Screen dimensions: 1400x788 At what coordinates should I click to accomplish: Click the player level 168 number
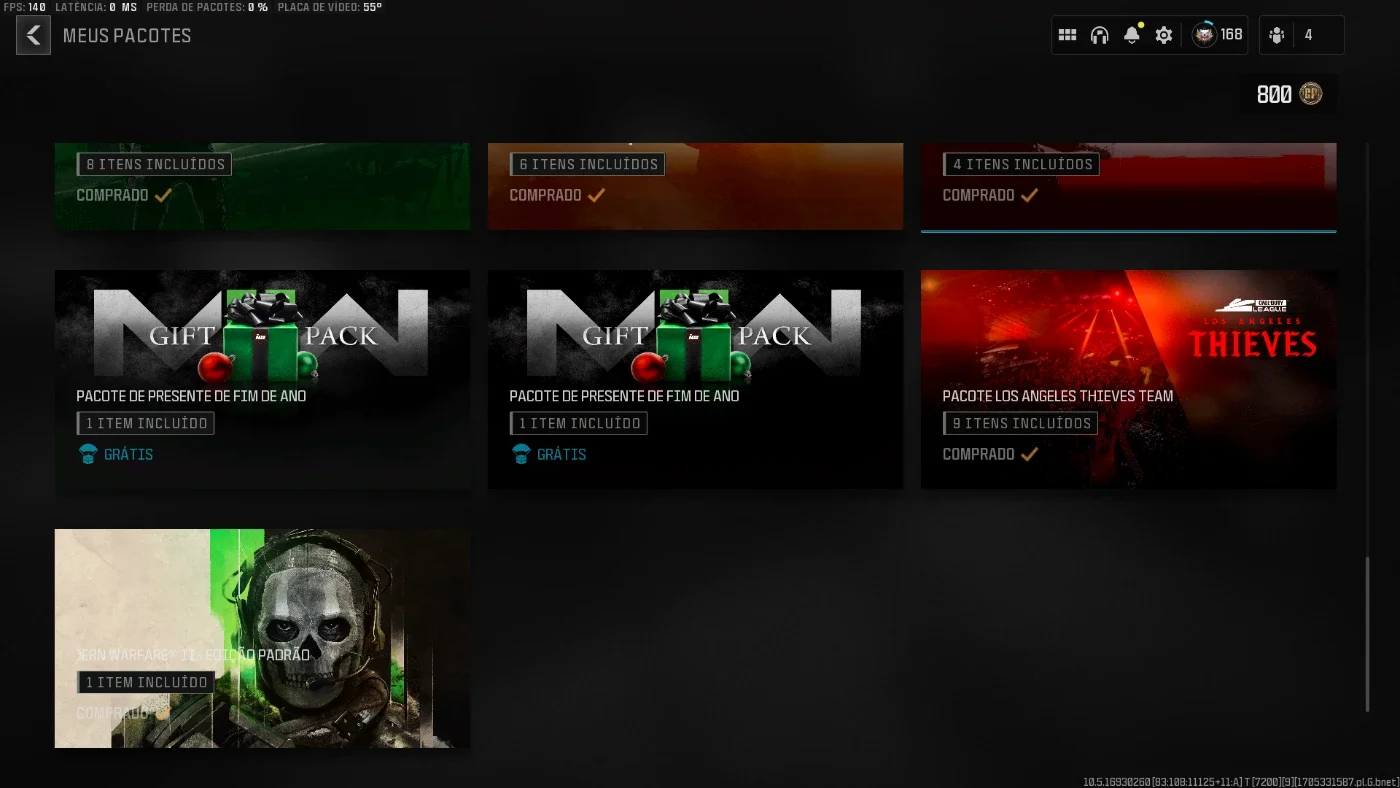tap(1232, 35)
